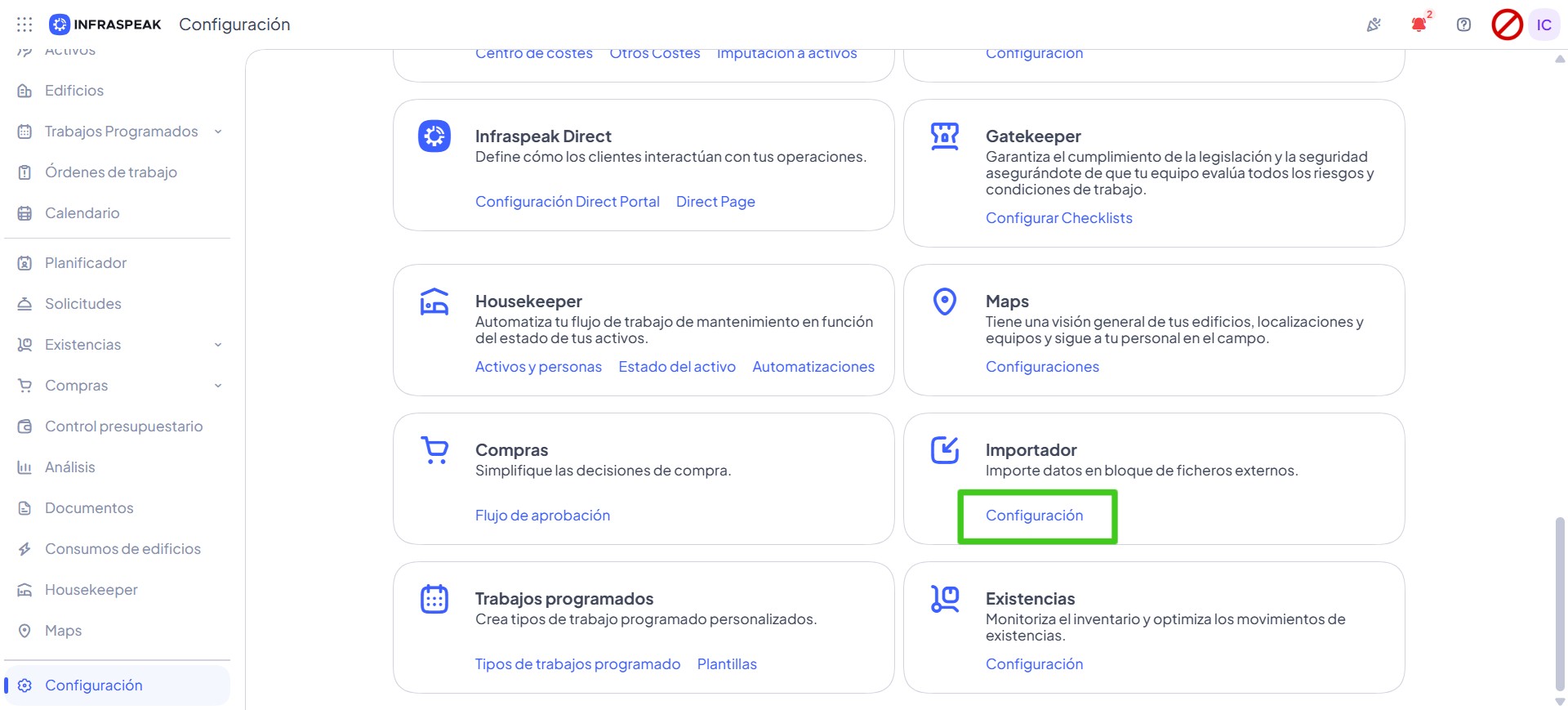The width and height of the screenshot is (1568, 710).
Task: Expand the Compras sidebar chevron
Action: (x=218, y=386)
